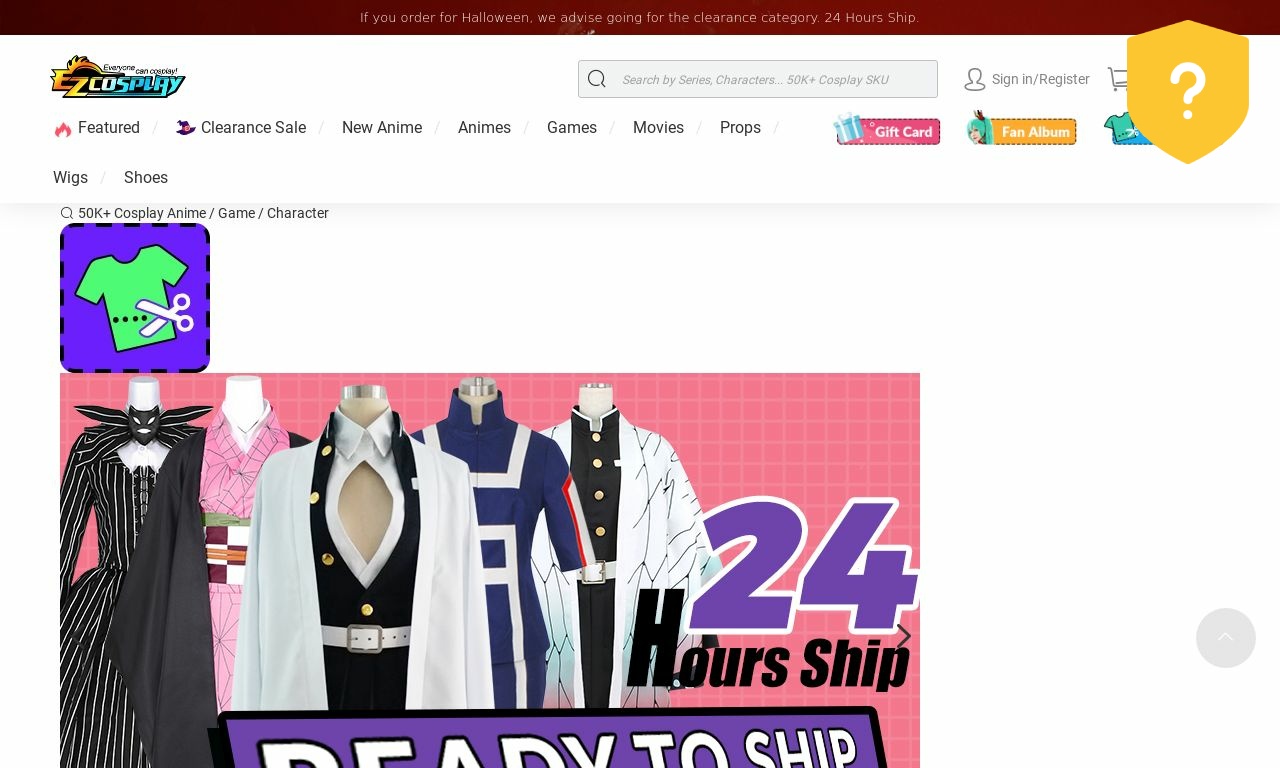Click the Gift Card banner button
Image resolution: width=1280 pixels, height=768 pixels.
tap(887, 129)
